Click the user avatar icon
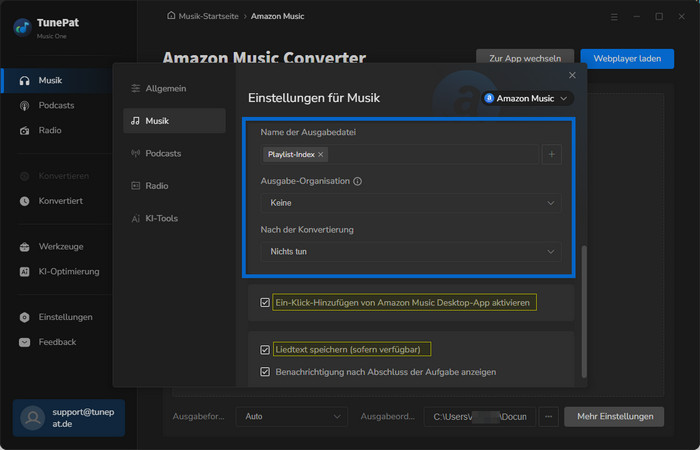 pos(33,418)
